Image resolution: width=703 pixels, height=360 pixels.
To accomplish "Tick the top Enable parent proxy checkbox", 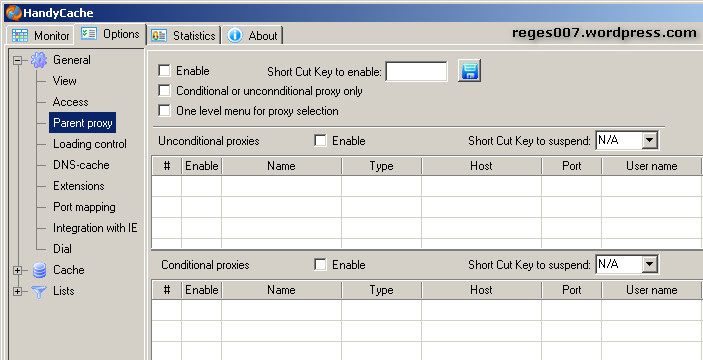I will pos(165,71).
